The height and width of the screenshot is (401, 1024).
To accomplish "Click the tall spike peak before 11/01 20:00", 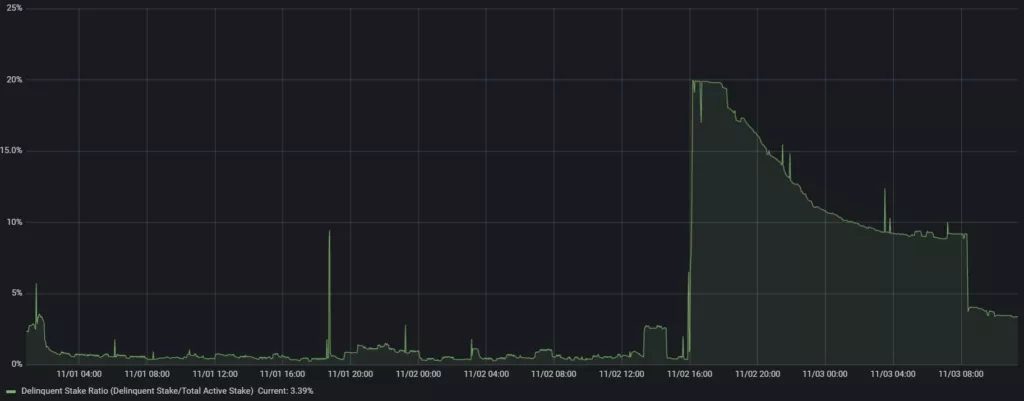I will pos(329,232).
